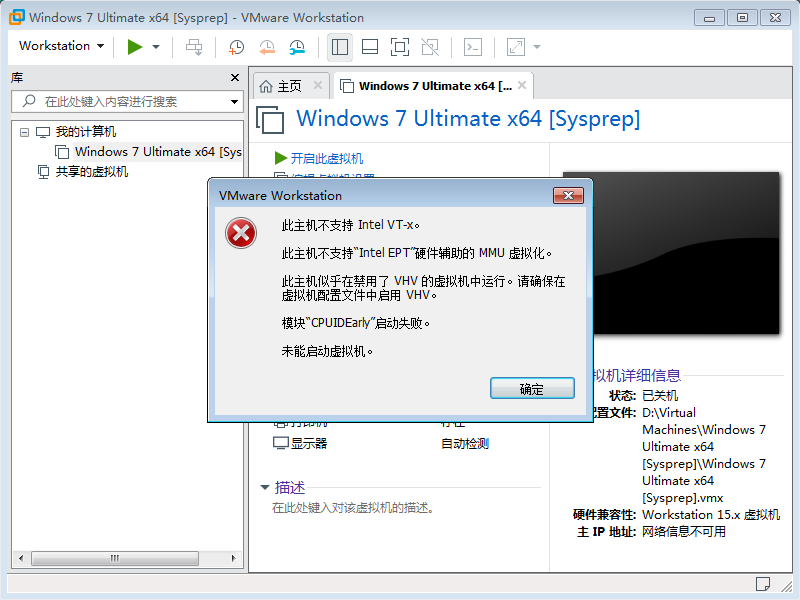Click the revert to snapshot icon
Image resolution: width=800 pixels, height=600 pixels.
pyautogui.click(x=267, y=47)
